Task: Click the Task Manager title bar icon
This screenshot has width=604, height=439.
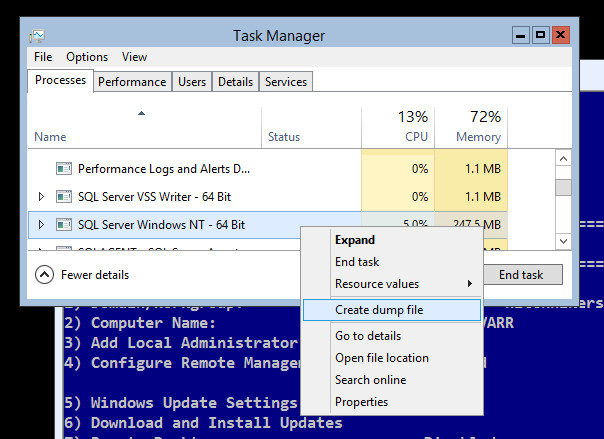Action: click(38, 35)
